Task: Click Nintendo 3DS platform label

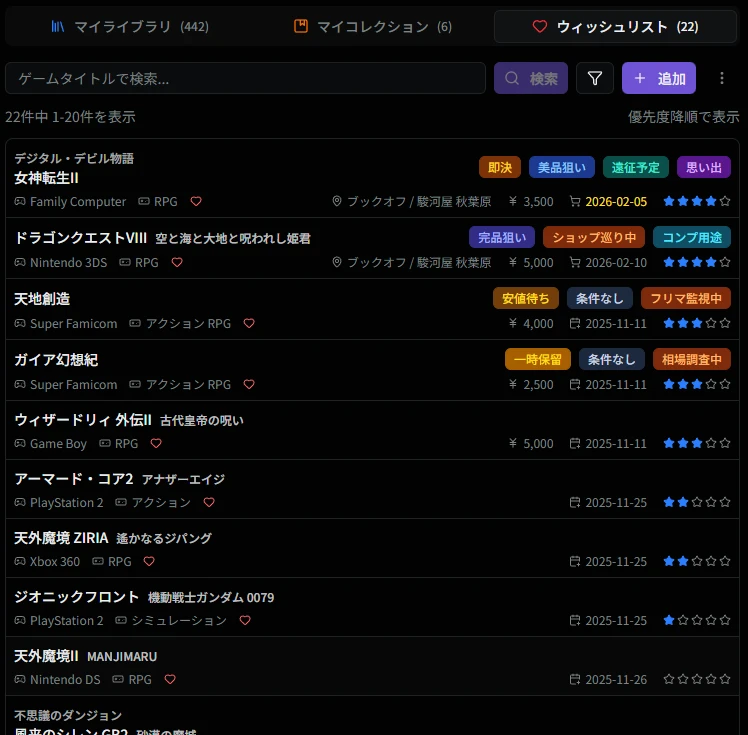Action: (68, 263)
